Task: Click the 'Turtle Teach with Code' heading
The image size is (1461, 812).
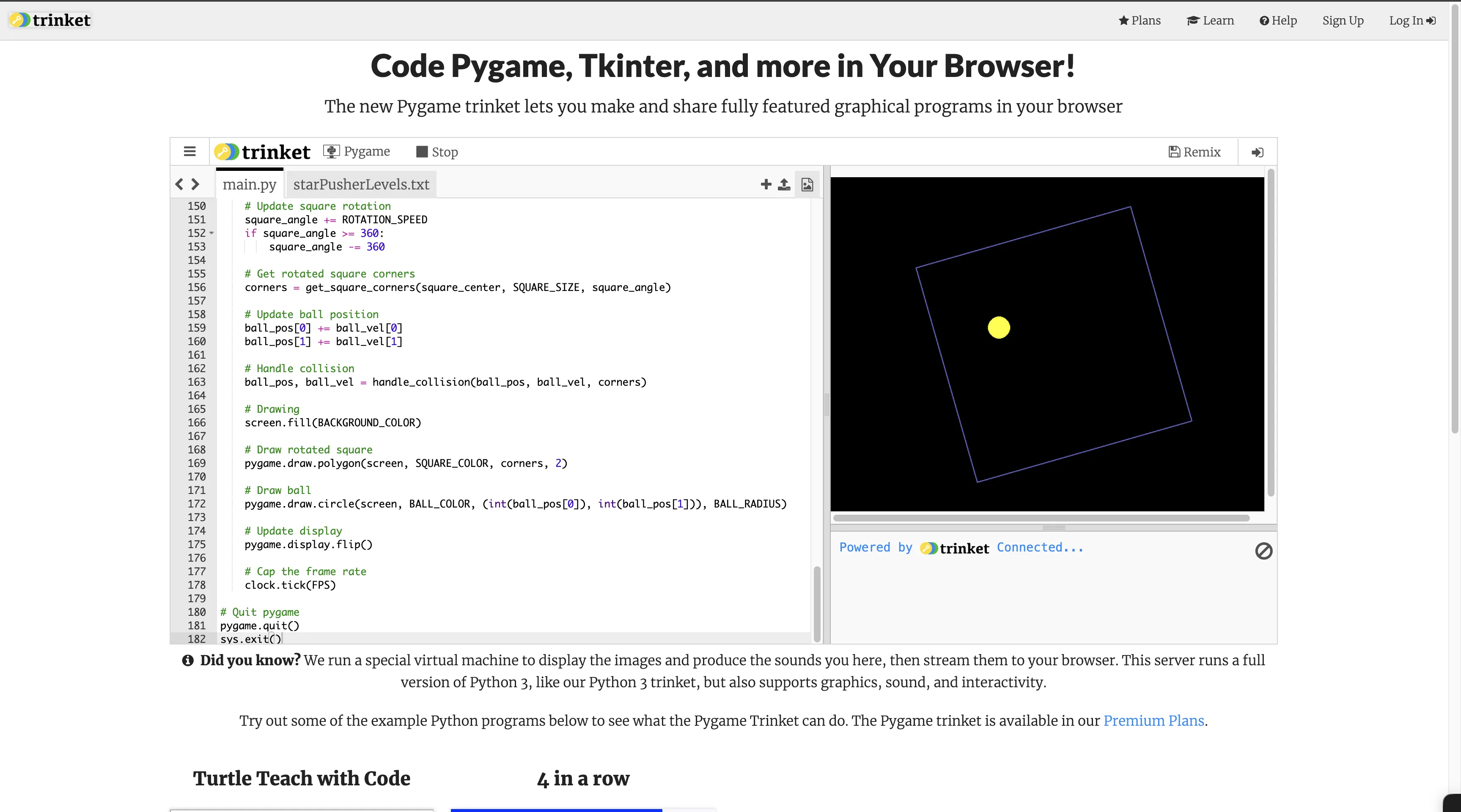Action: coord(301,779)
